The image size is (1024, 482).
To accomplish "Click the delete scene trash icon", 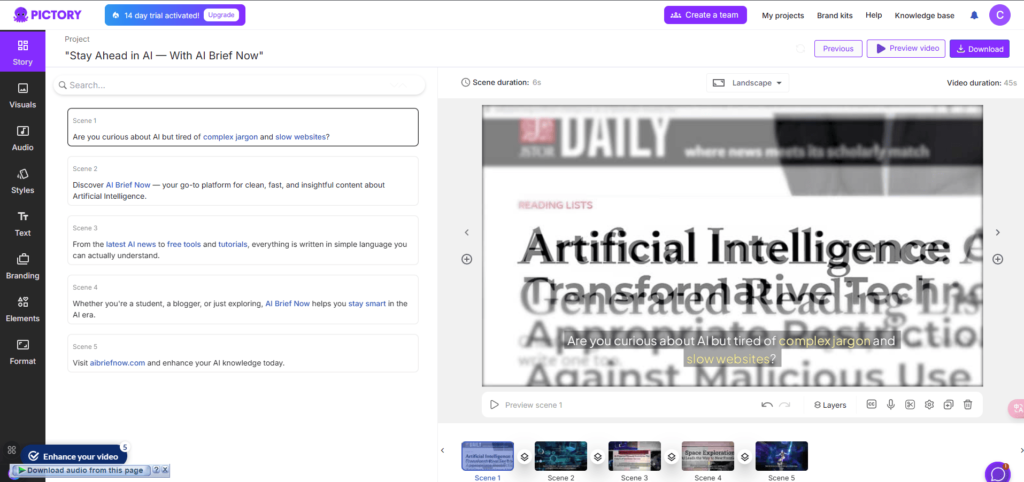I will click(x=968, y=404).
